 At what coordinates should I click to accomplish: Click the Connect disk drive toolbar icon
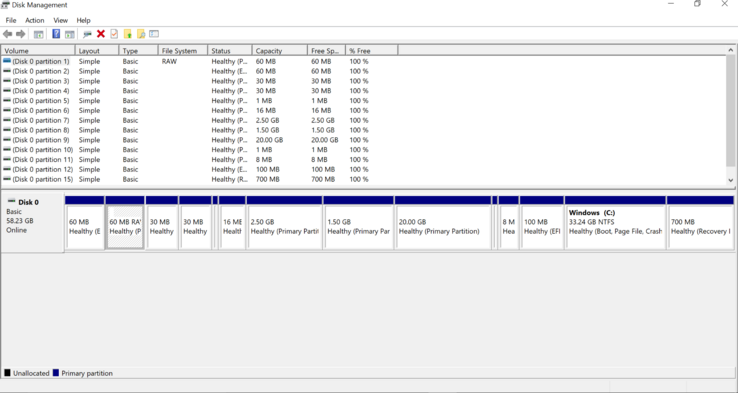[87, 34]
